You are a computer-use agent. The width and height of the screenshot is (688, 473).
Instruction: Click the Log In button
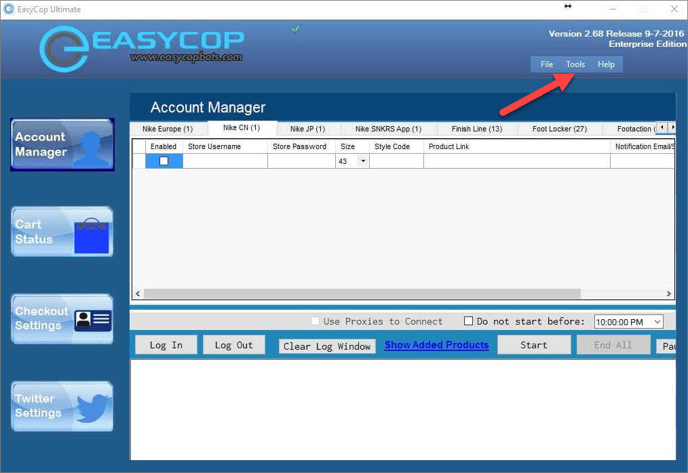166,345
